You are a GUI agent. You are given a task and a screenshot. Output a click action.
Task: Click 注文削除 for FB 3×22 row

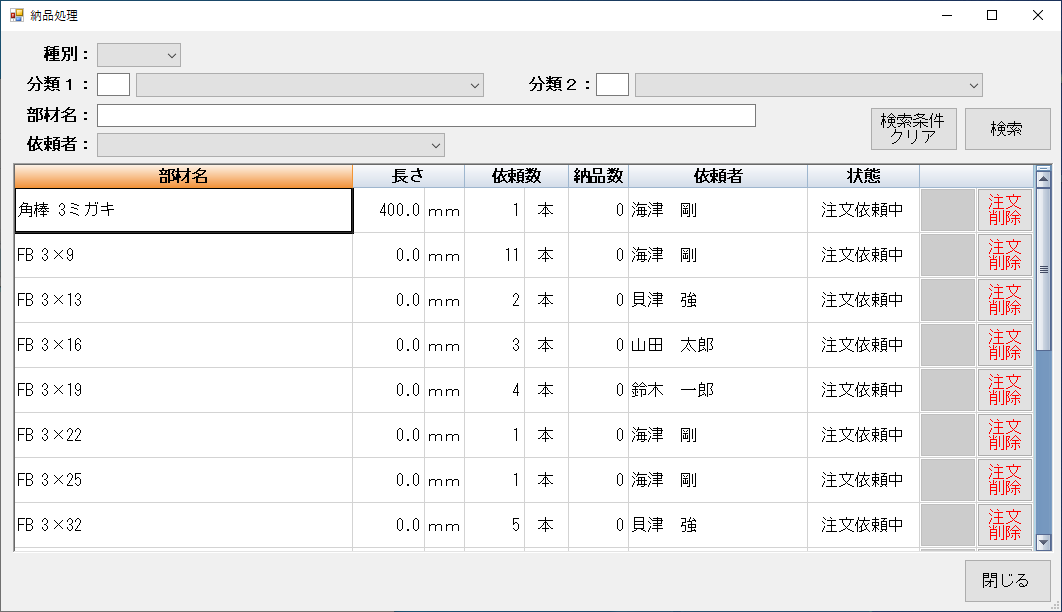click(x=1004, y=435)
